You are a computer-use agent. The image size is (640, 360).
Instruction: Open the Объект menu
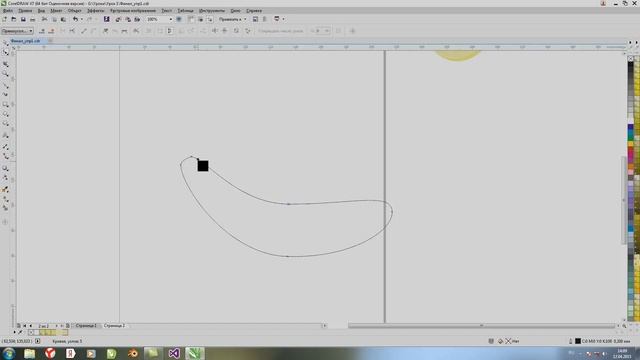74,11
